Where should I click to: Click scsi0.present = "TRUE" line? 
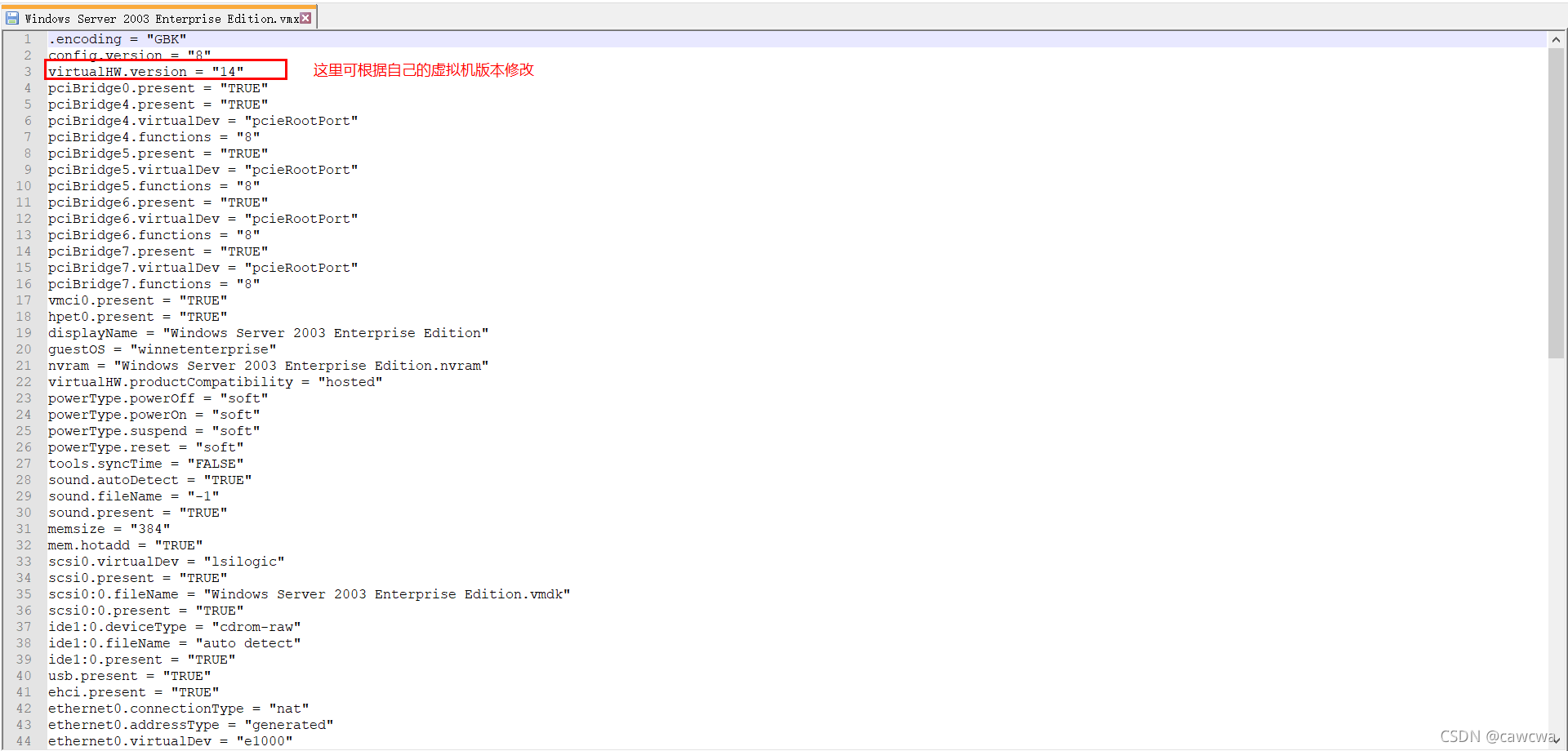[x=137, y=578]
